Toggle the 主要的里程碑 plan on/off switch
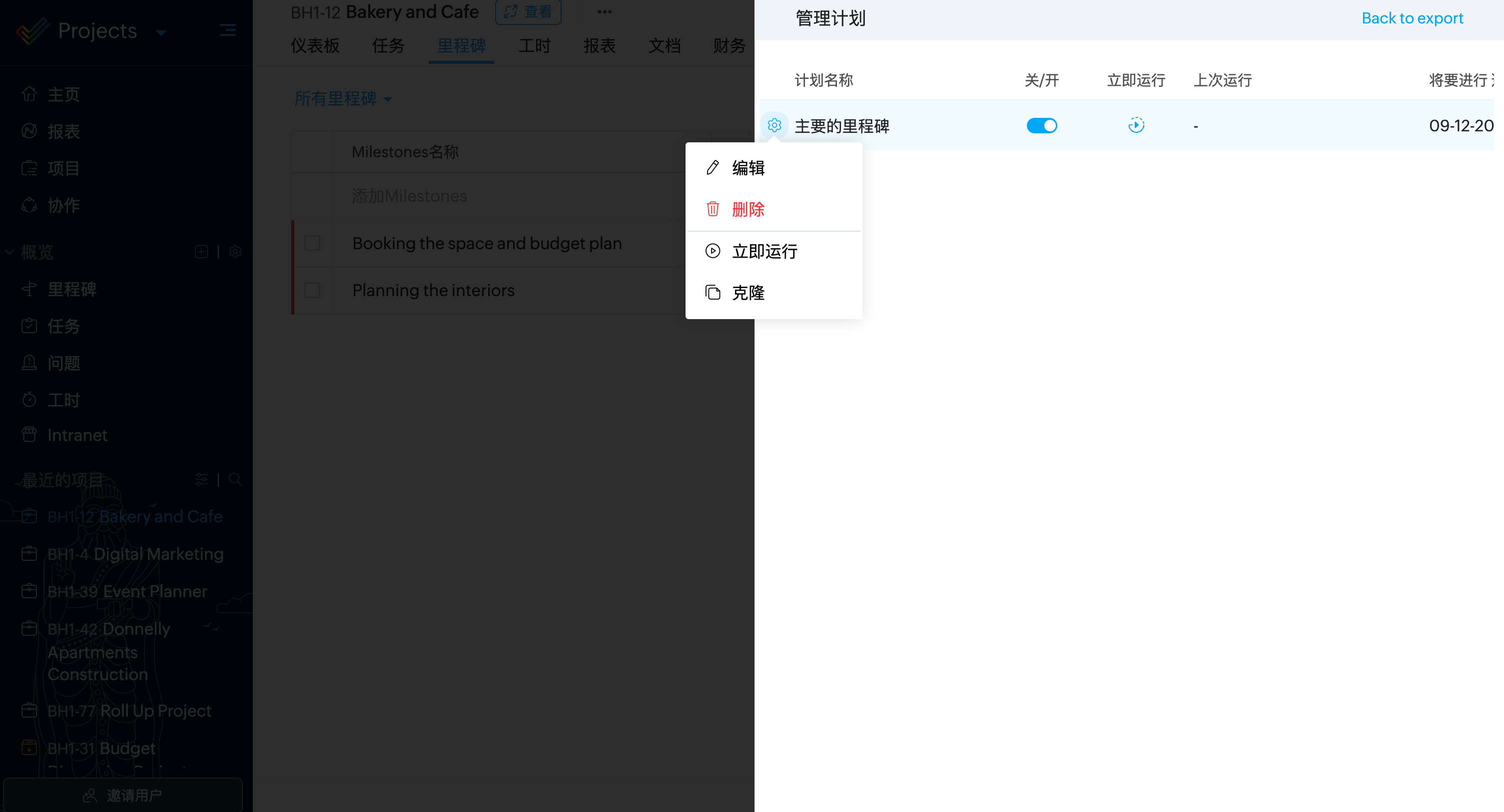The image size is (1504, 812). pyautogui.click(x=1042, y=125)
